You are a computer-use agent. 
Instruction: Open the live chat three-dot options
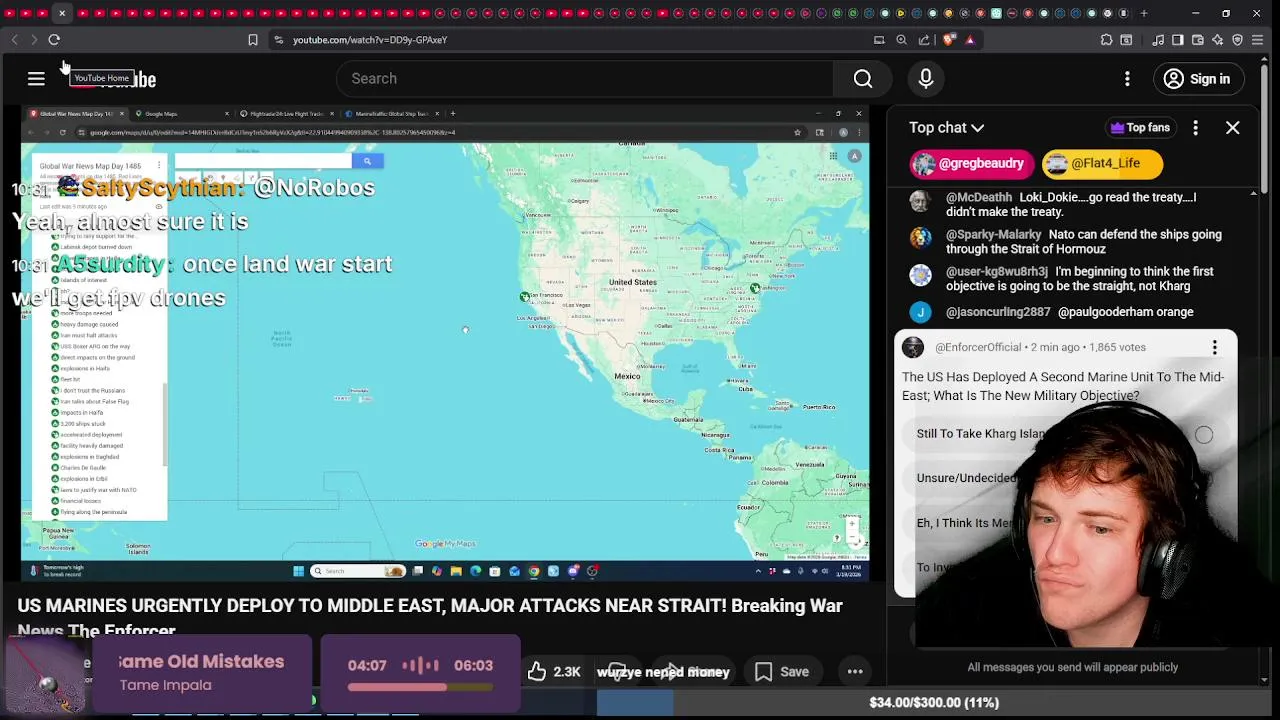coord(1195,128)
